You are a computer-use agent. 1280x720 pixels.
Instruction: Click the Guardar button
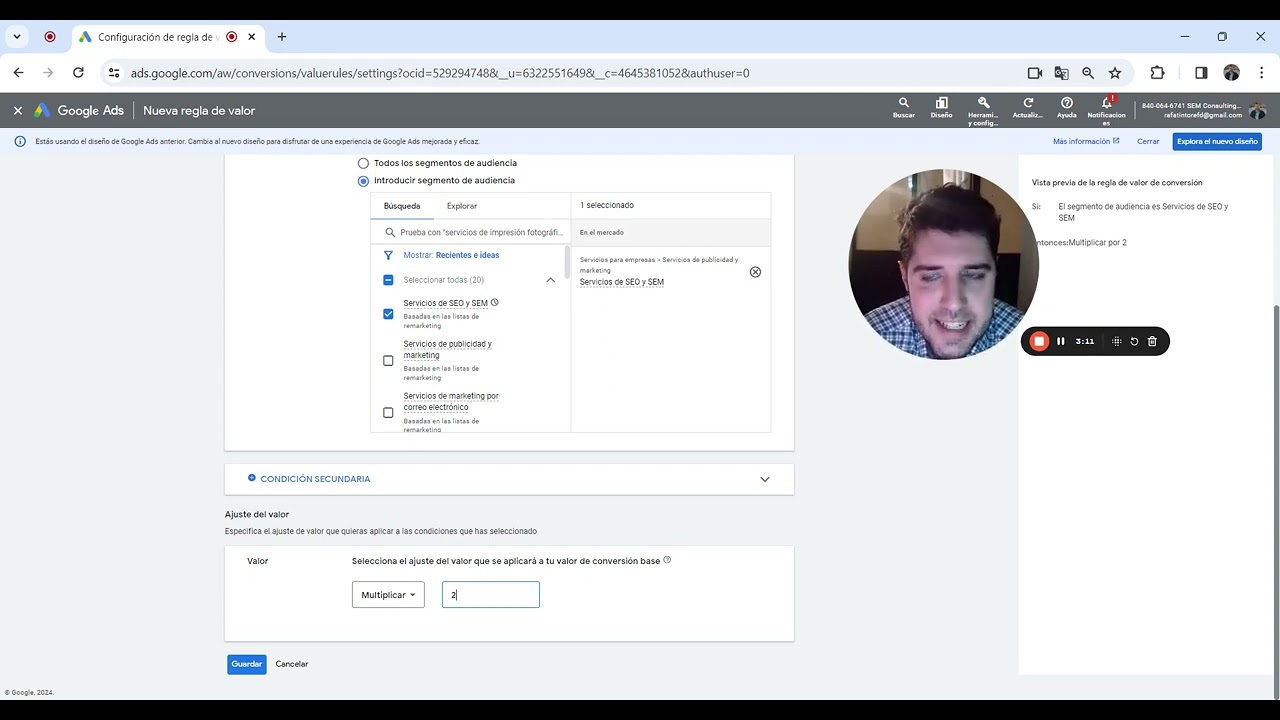[247, 664]
